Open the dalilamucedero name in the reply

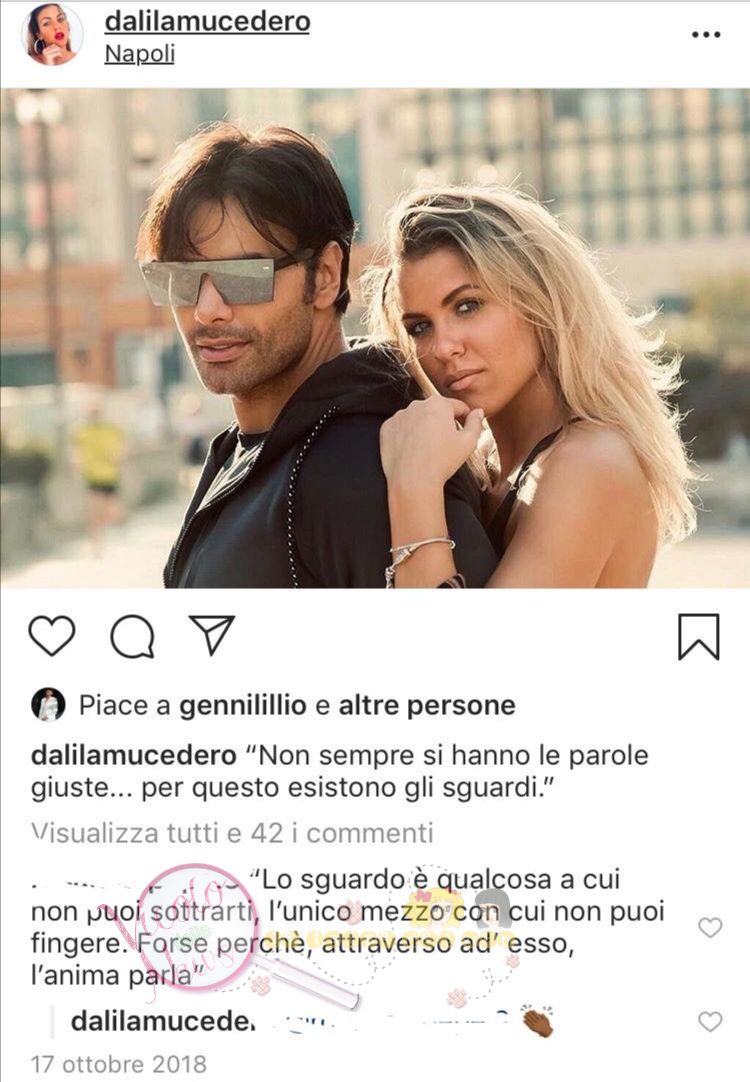coord(163,1021)
